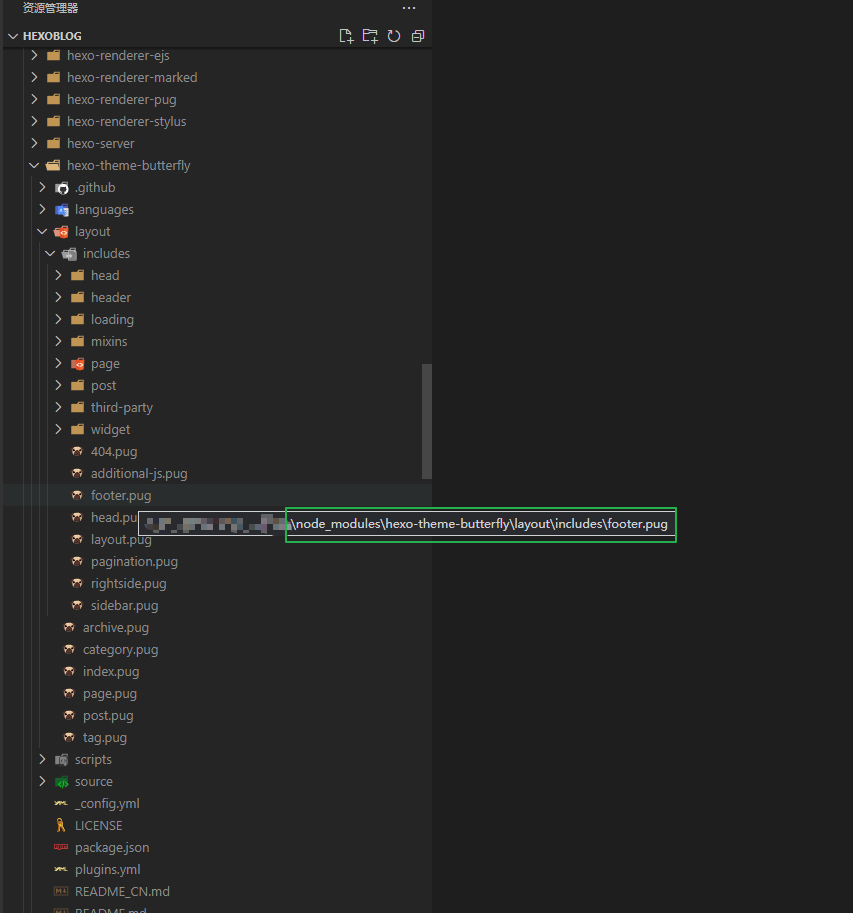Open the _config.yml file
853x913 pixels.
coord(107,804)
